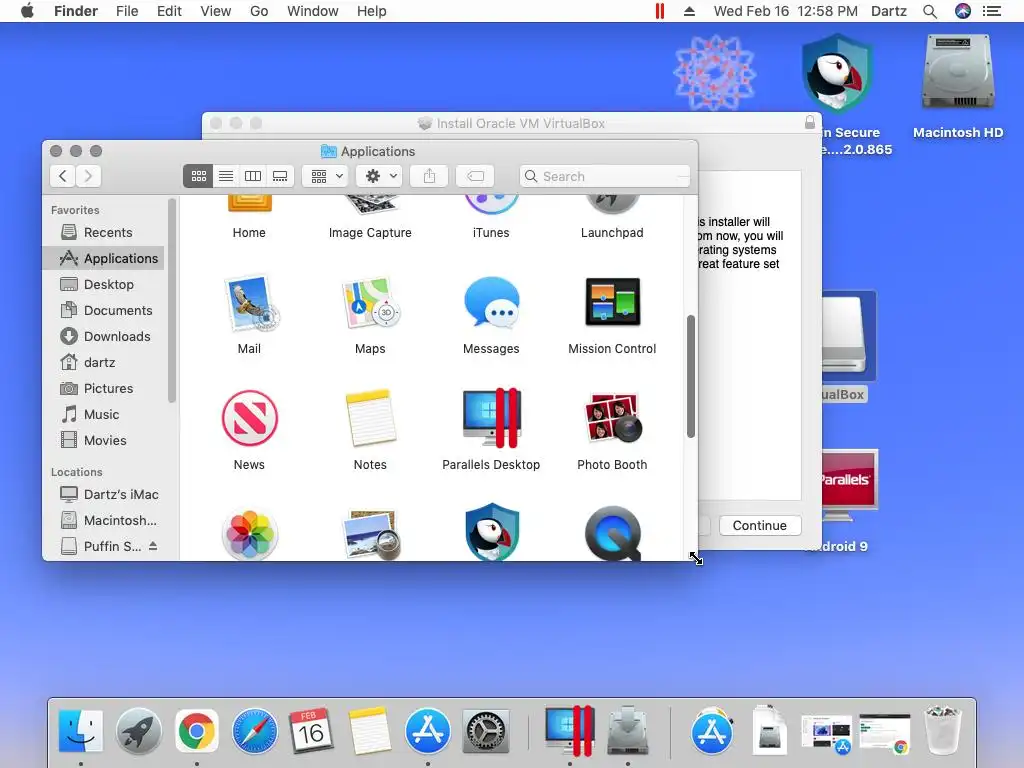Image resolution: width=1024 pixels, height=768 pixels.
Task: Open Siri from the menu bar
Action: click(963, 11)
